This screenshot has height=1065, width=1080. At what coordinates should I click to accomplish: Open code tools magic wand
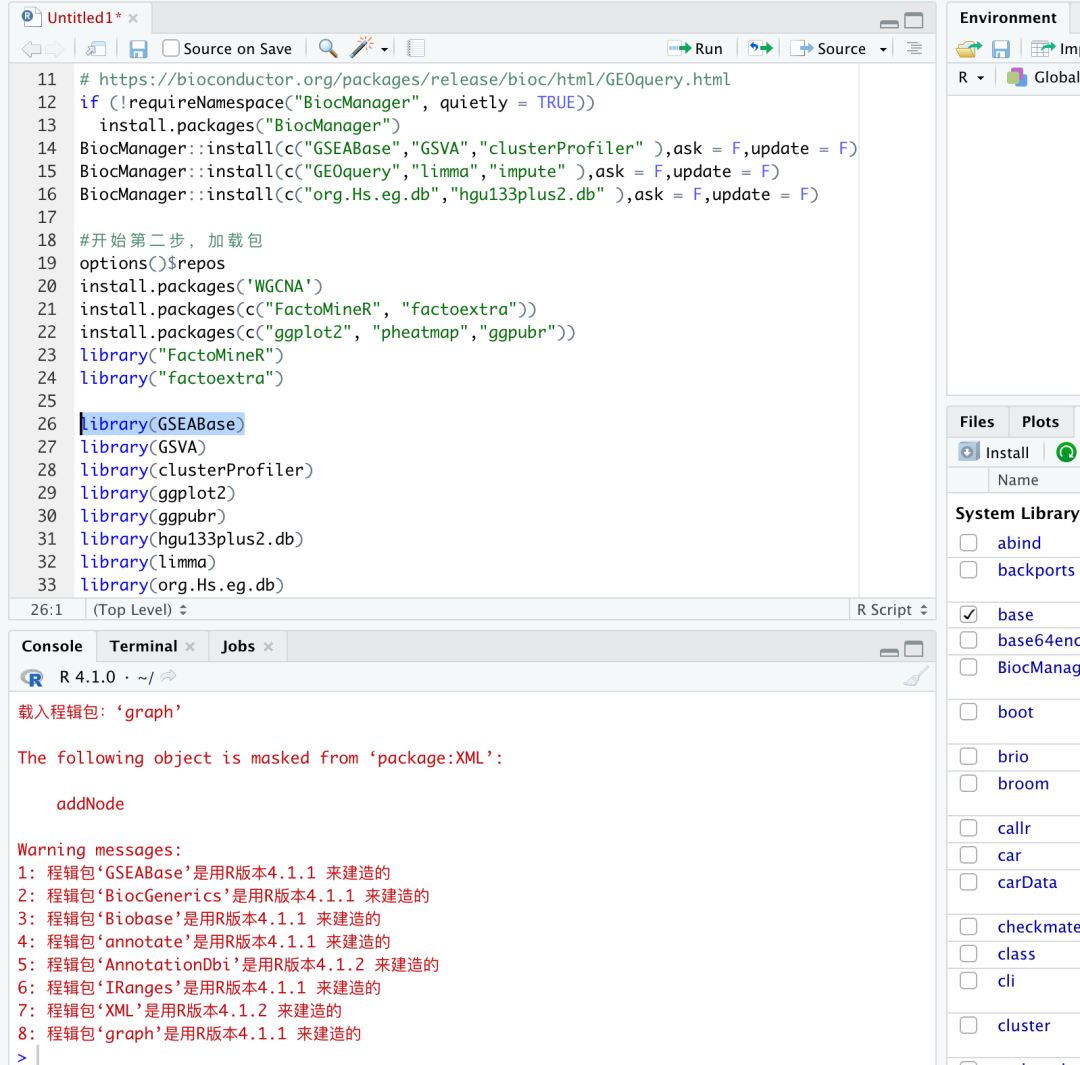pos(362,48)
